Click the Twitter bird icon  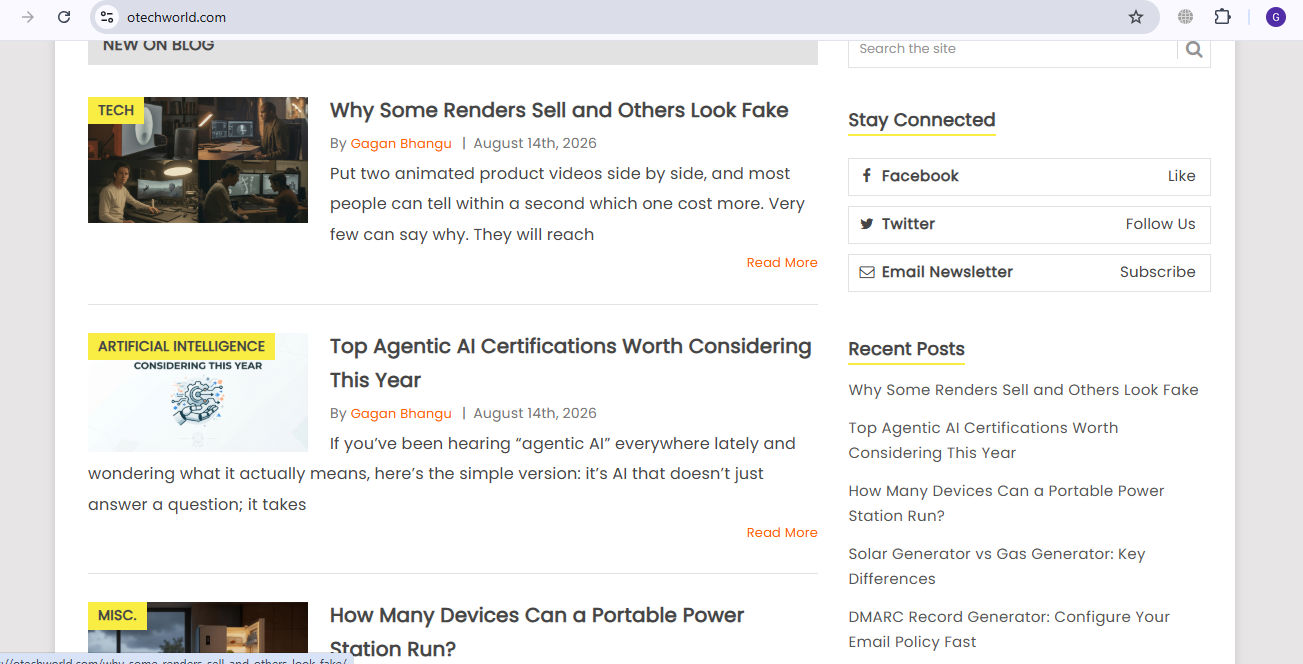coord(866,224)
